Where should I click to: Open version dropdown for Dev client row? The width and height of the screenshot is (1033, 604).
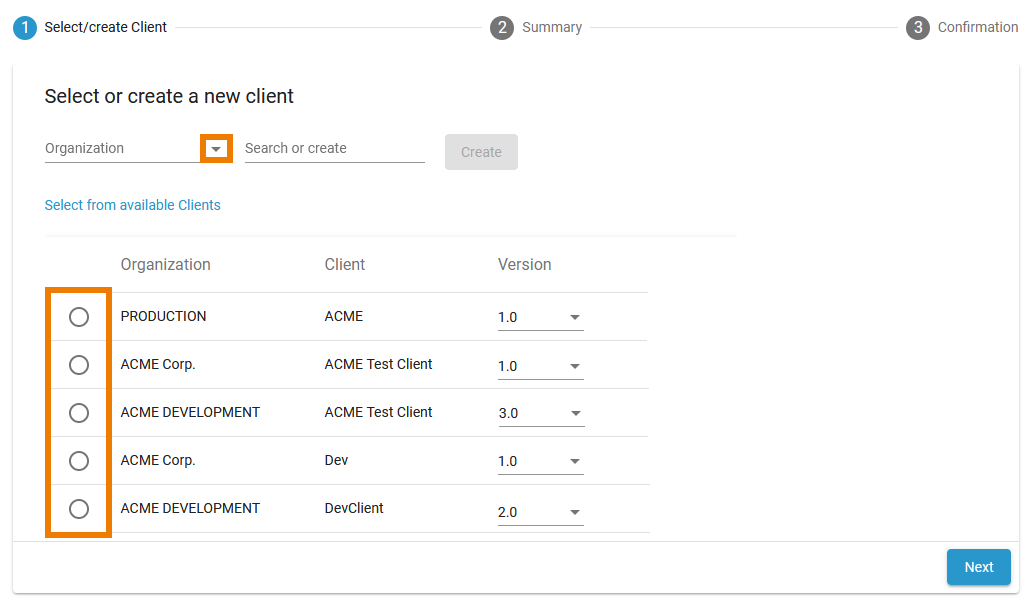click(575, 462)
